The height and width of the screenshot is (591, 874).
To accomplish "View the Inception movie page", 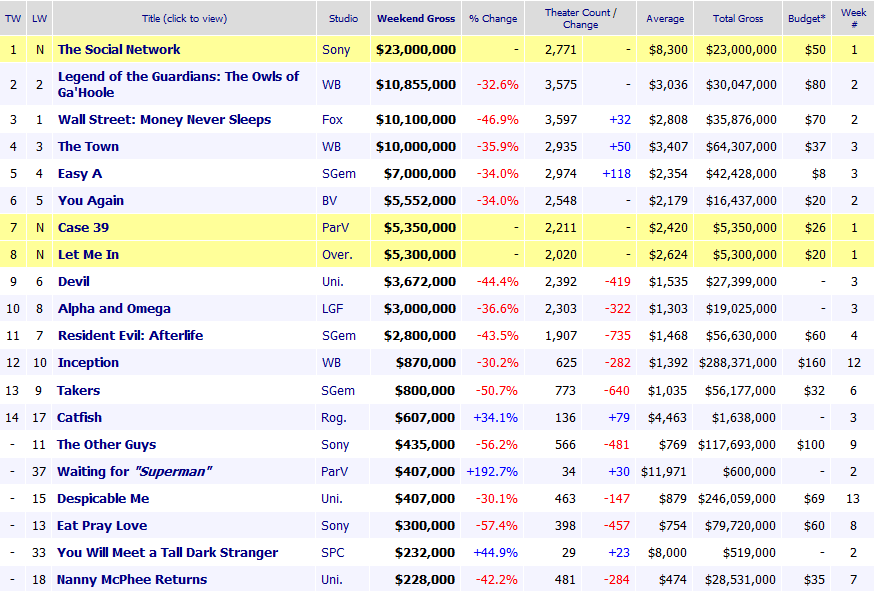I will coord(88,363).
